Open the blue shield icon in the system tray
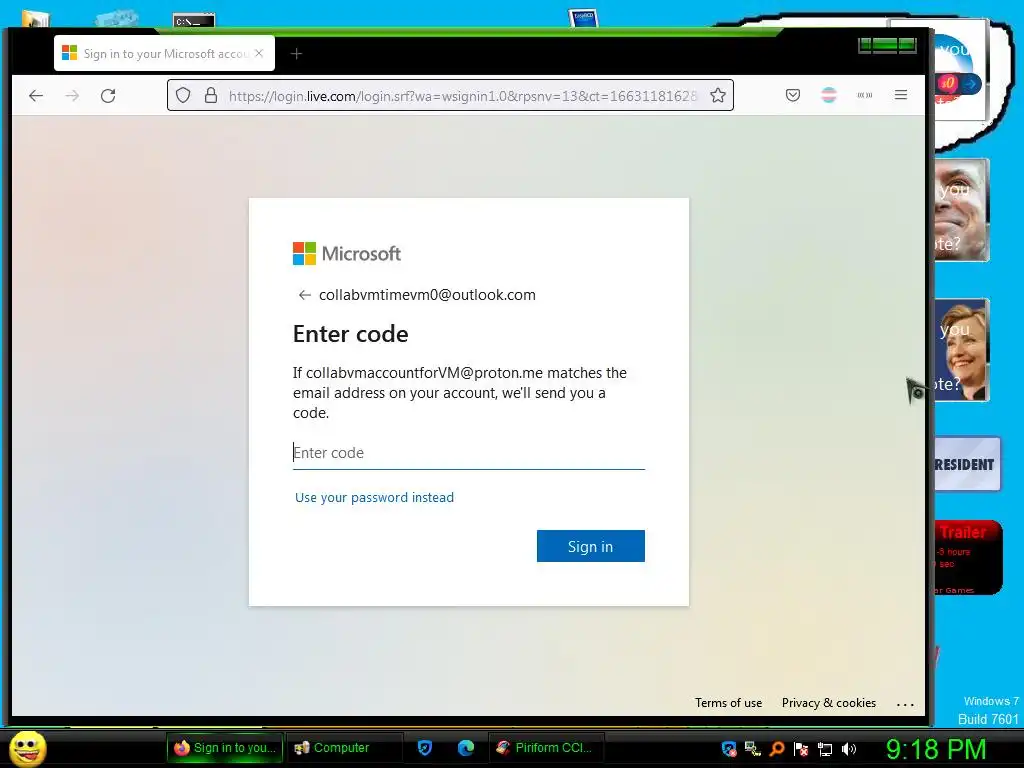1024x768 pixels. (x=729, y=749)
